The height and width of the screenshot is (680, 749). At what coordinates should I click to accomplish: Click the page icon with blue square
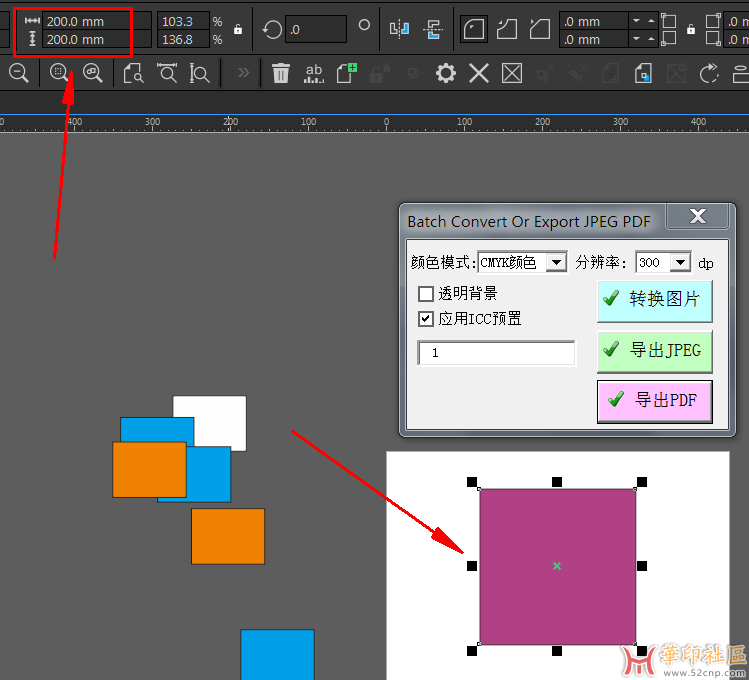(643, 74)
